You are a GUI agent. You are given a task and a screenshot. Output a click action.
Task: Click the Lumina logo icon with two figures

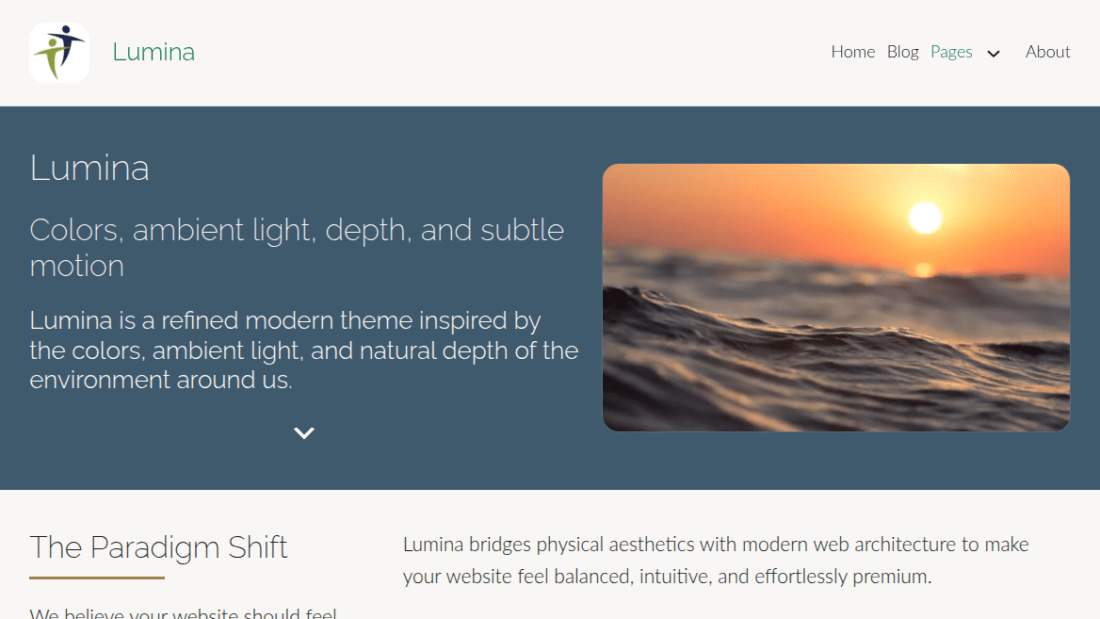(59, 52)
